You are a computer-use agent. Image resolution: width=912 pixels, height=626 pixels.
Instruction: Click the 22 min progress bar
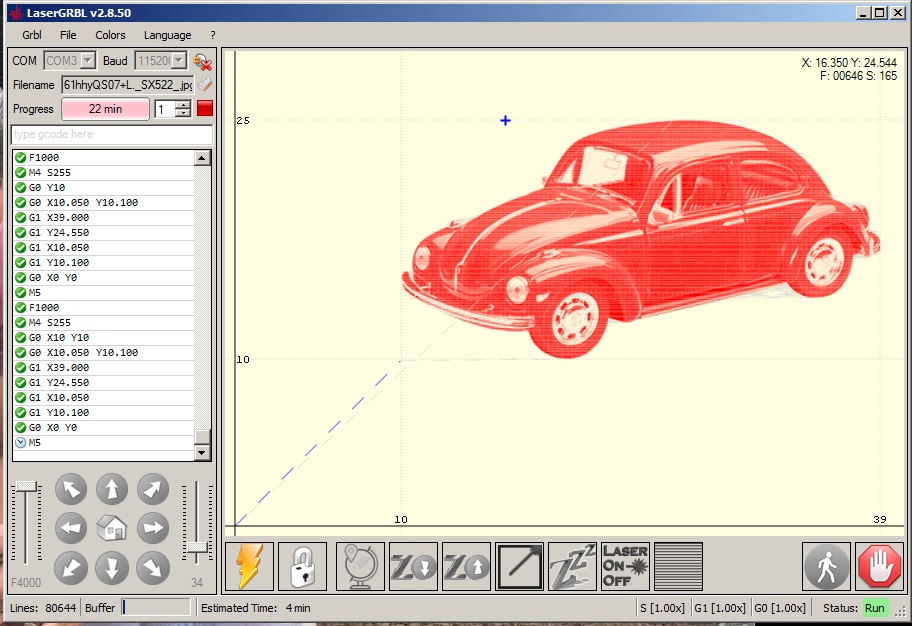click(x=105, y=109)
